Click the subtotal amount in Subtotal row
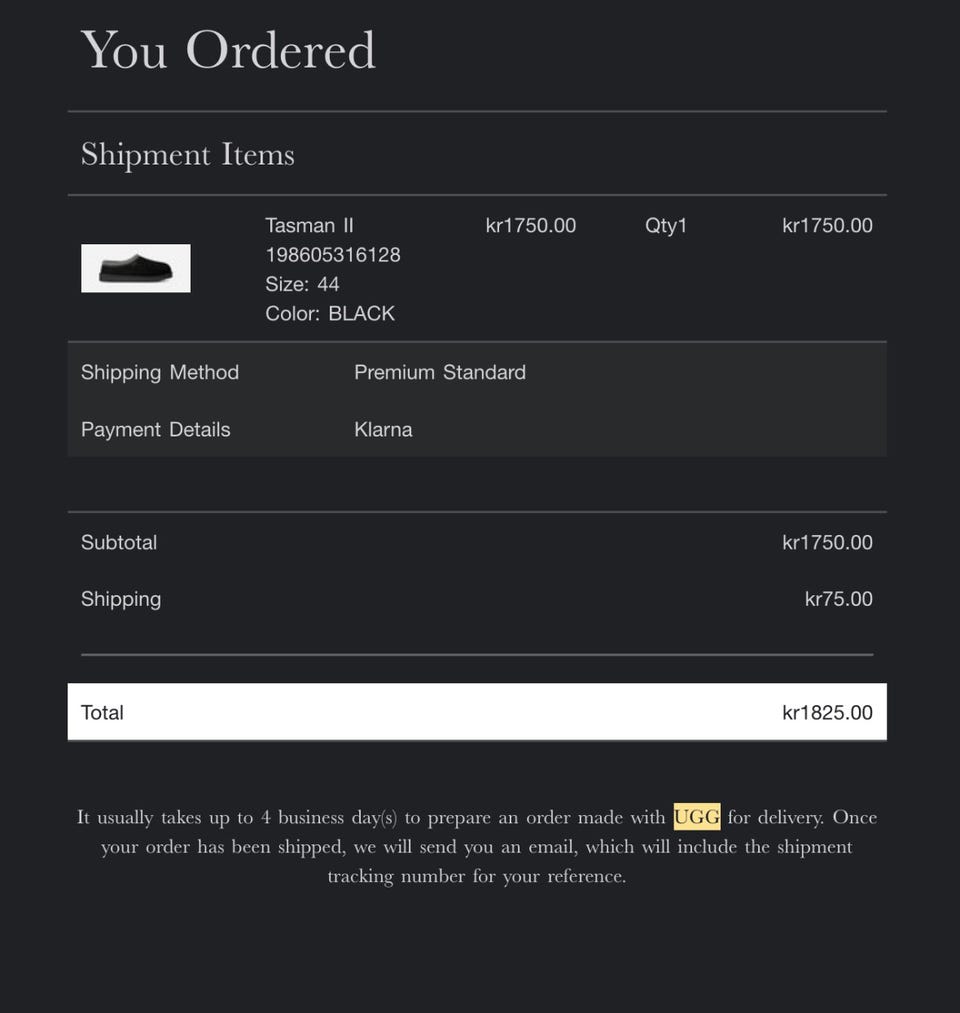The height and width of the screenshot is (1013, 960). pos(827,542)
